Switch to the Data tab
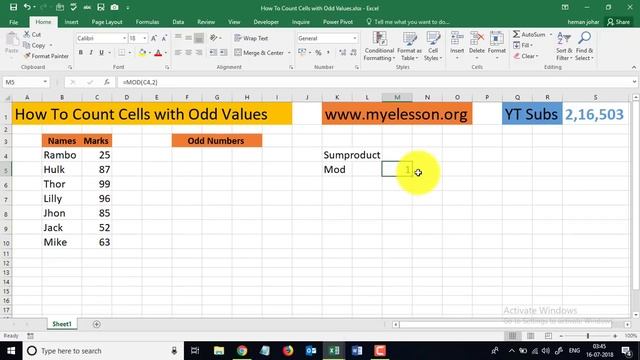Image resolution: width=640 pixels, height=360 pixels. click(x=178, y=22)
